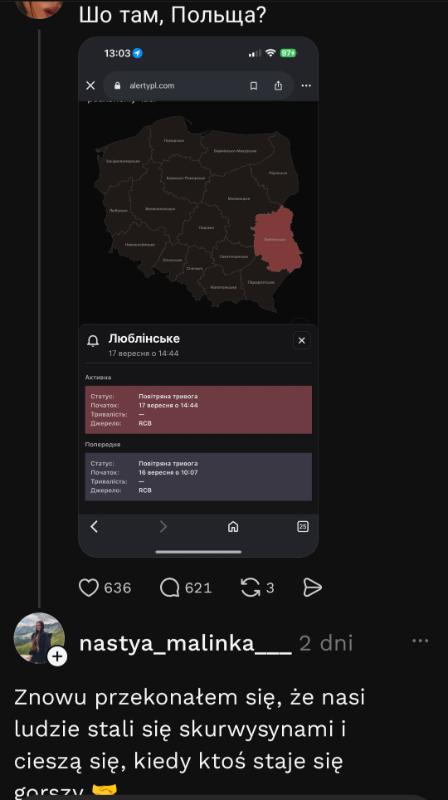This screenshot has width=448, height=800.
Task: Open the nastya_malinka___ profile avatar
Action: [x=39, y=637]
